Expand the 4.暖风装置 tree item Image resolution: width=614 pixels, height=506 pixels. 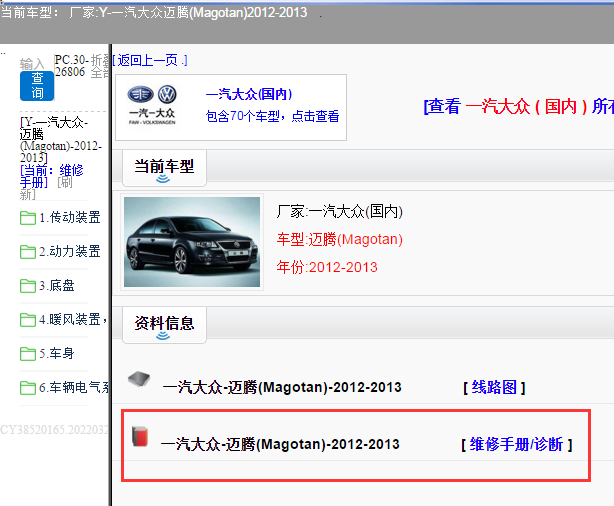[73, 320]
